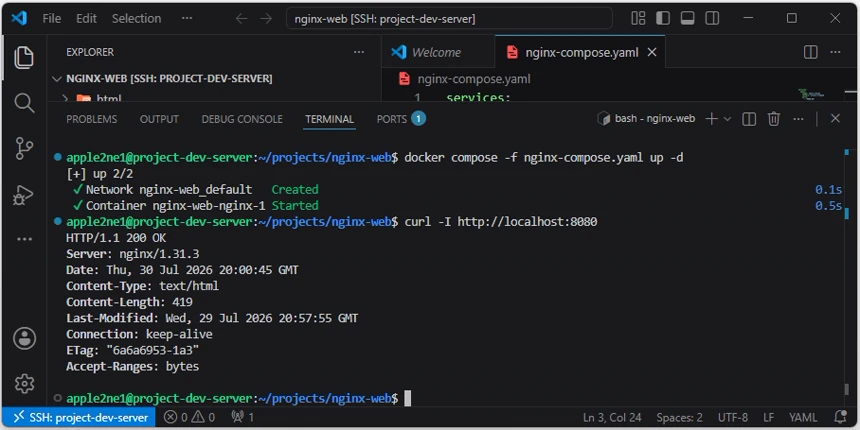
Task: Toggle the secondary side bar
Action: click(x=712, y=18)
